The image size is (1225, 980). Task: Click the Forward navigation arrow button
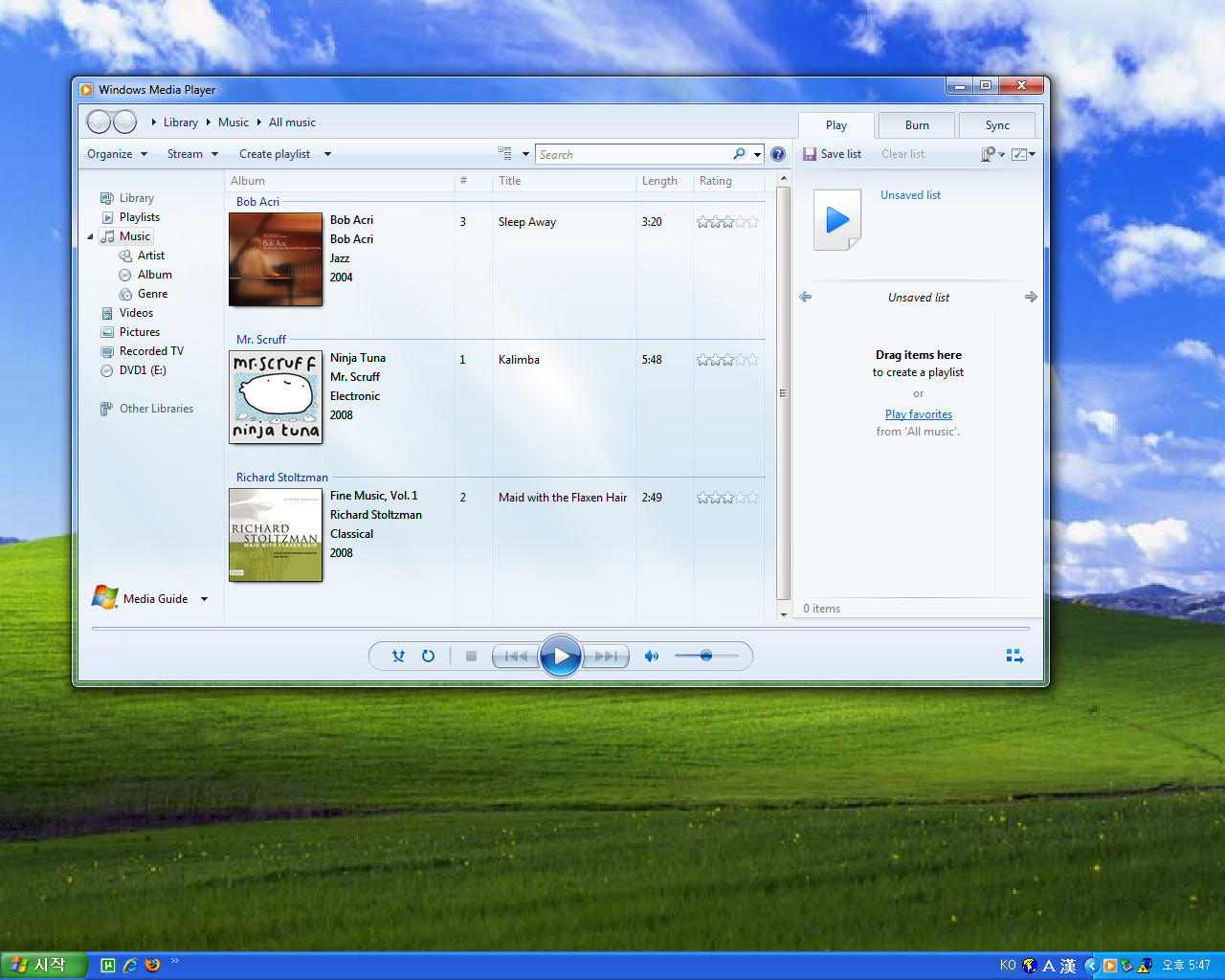[x=125, y=122]
